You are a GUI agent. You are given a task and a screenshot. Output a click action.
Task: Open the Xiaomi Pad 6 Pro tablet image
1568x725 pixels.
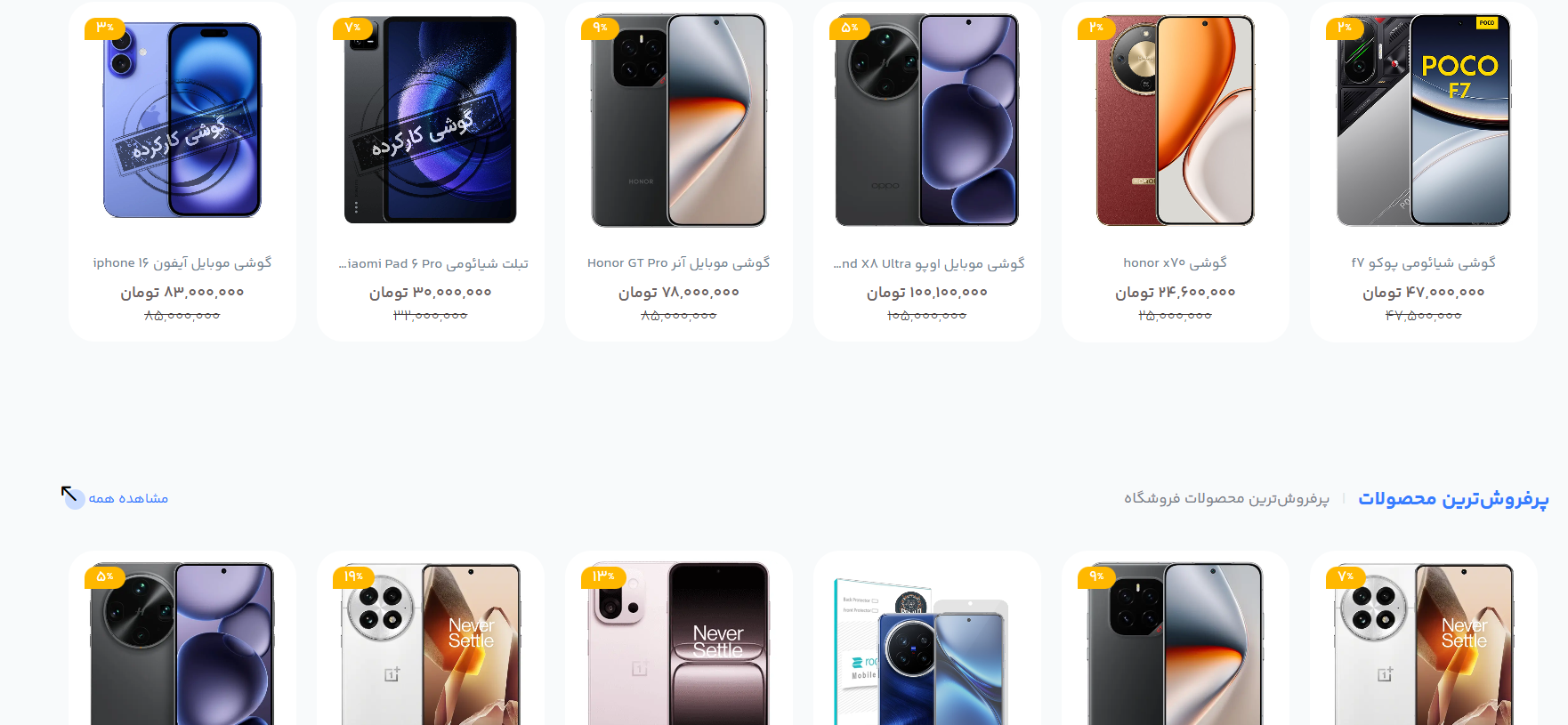click(x=431, y=120)
